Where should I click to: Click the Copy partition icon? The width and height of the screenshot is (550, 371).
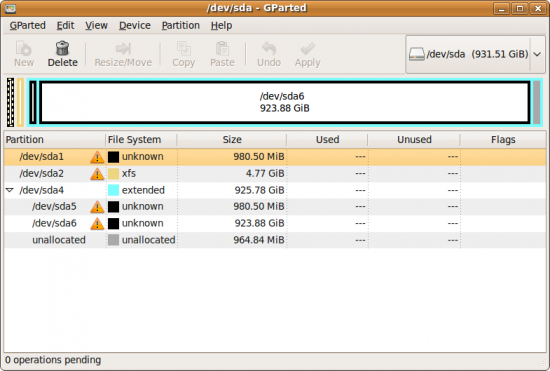point(183,48)
